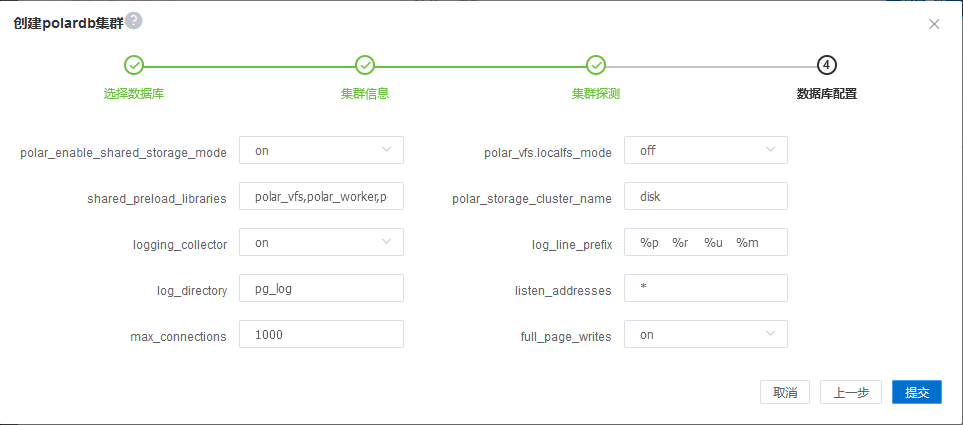Click the 集群信息 step checkmark icon
Viewport: 963px width, 425px height.
(365, 64)
